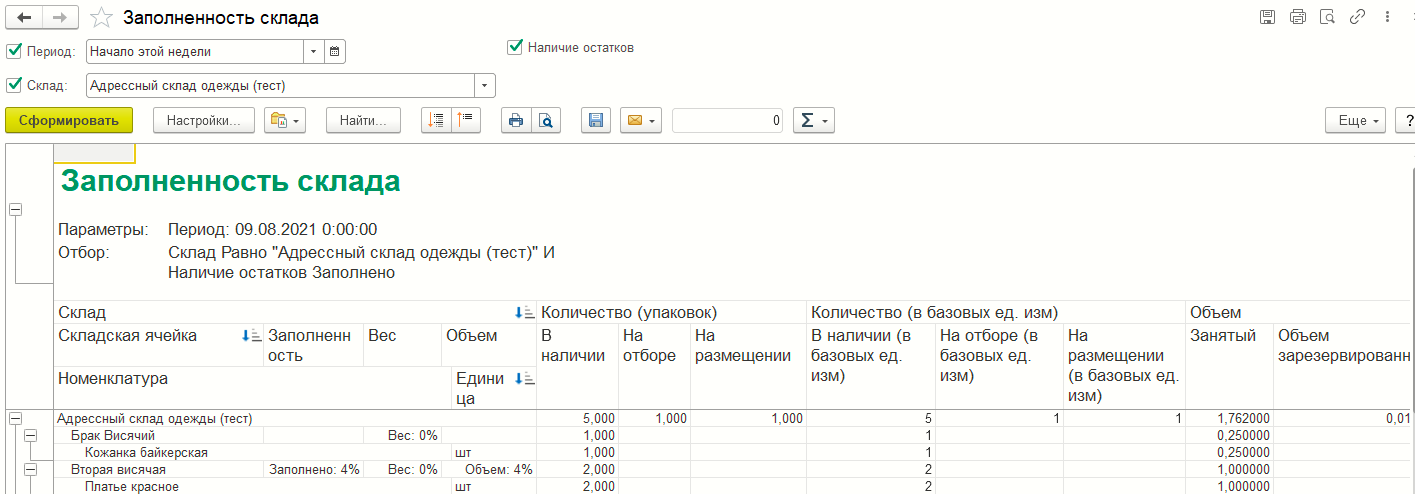
Task: Add report to favorites with star icon
Action: [101, 17]
